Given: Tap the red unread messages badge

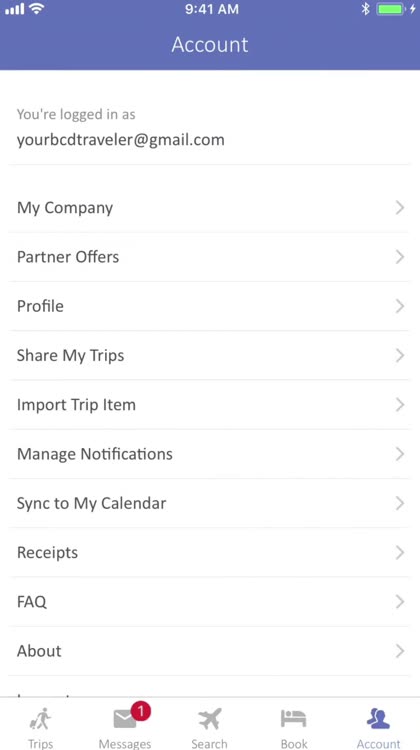Looking at the screenshot, I should 140,711.
